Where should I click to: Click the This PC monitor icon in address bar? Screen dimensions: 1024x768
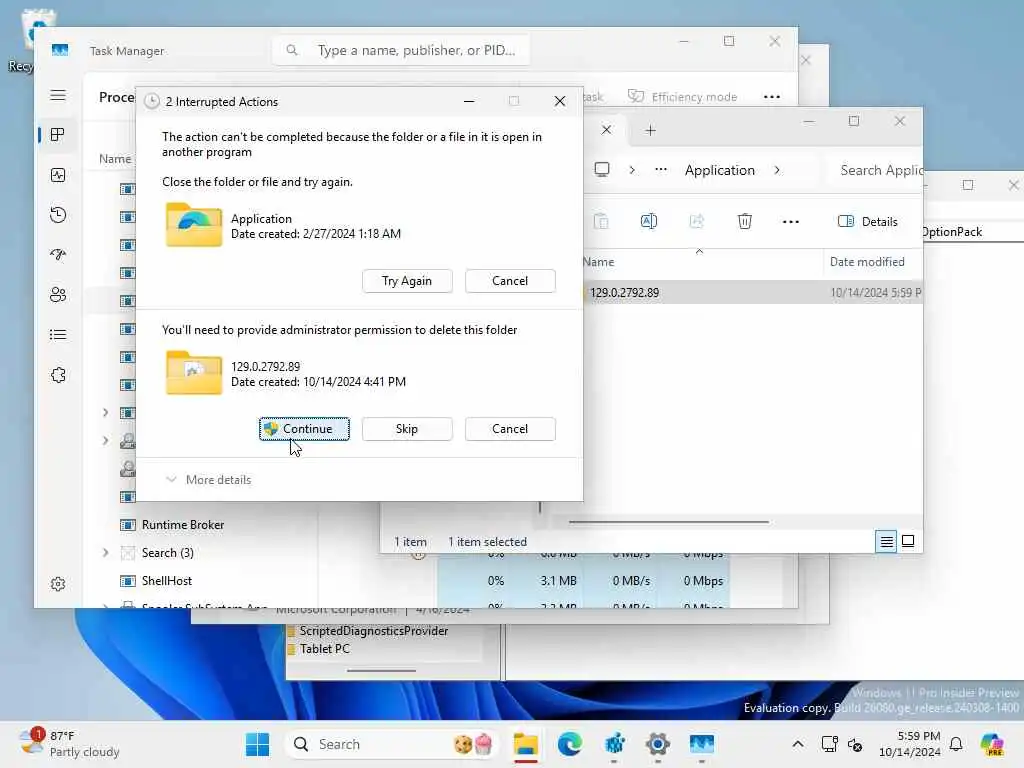coord(602,170)
